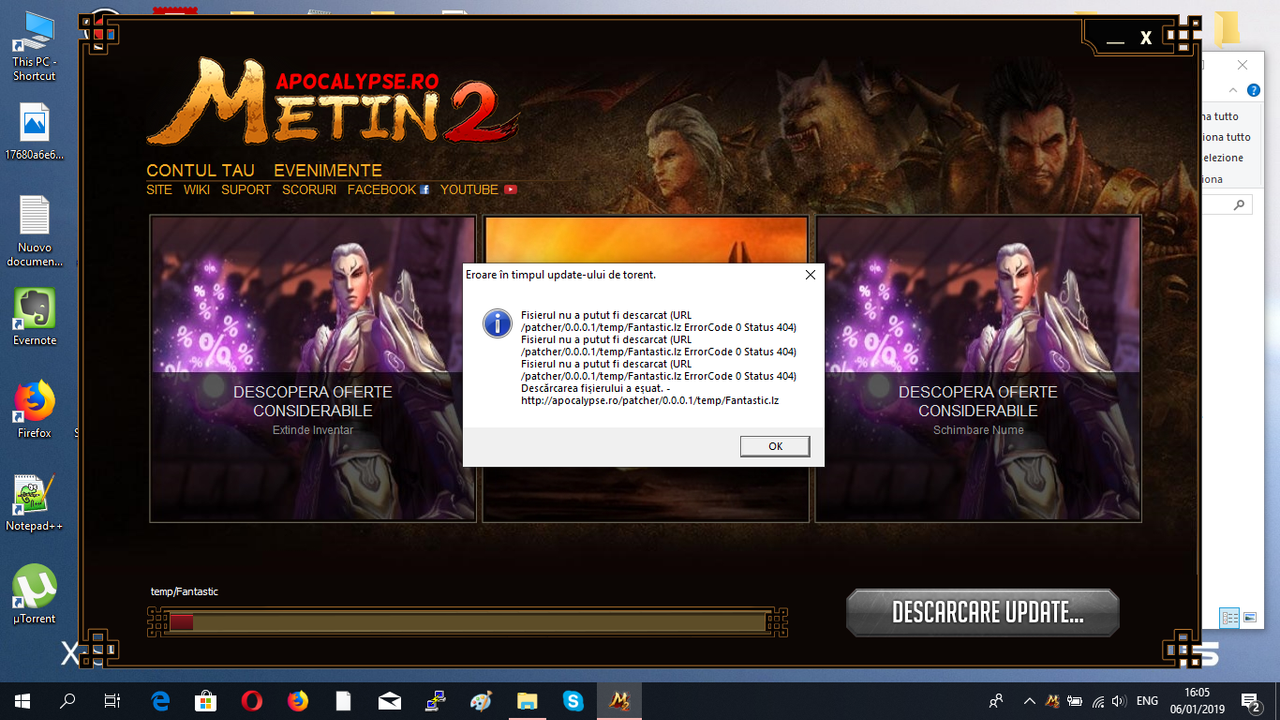The height and width of the screenshot is (720, 1280).
Task: Click the YouTube logo icon
Action: click(510, 190)
